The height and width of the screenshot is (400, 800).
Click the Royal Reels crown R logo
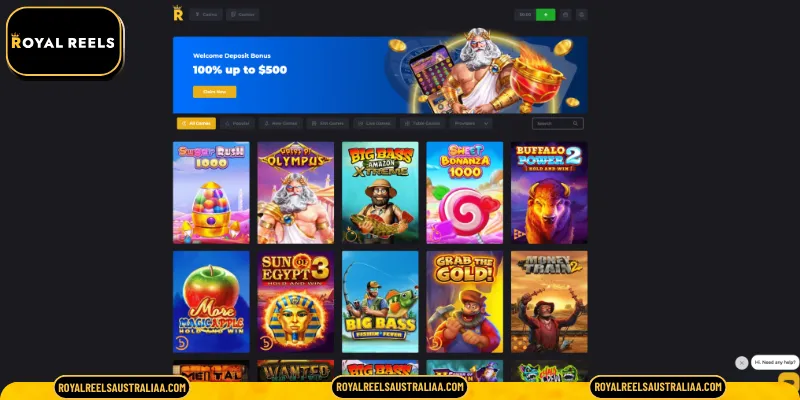tap(178, 13)
